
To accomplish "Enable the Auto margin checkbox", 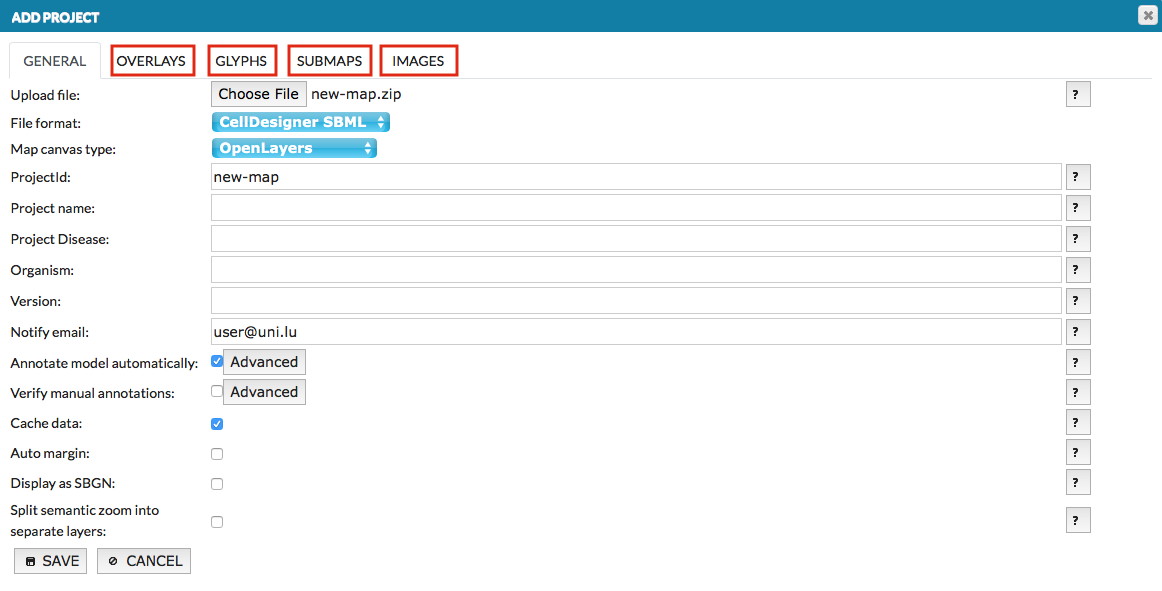I will 217,454.
